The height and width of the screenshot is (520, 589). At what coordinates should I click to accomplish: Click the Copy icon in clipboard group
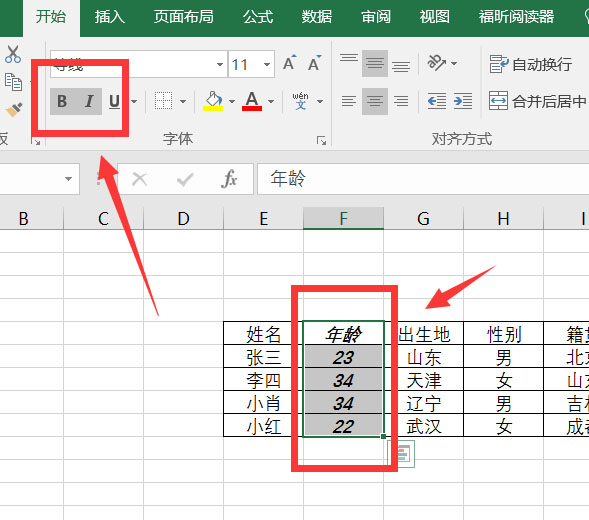(x=14, y=82)
